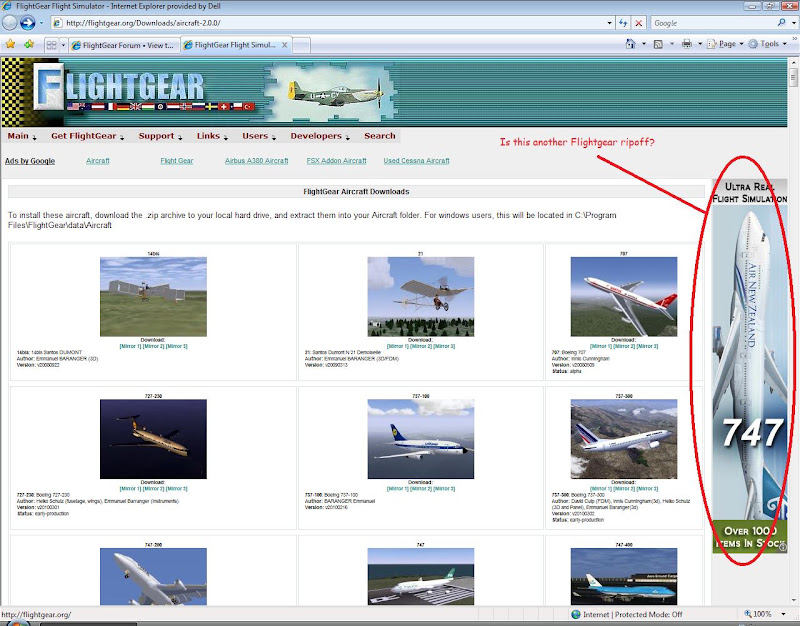Click the Air France 737-300 thumbnail
This screenshot has height=626, width=800.
(623, 439)
